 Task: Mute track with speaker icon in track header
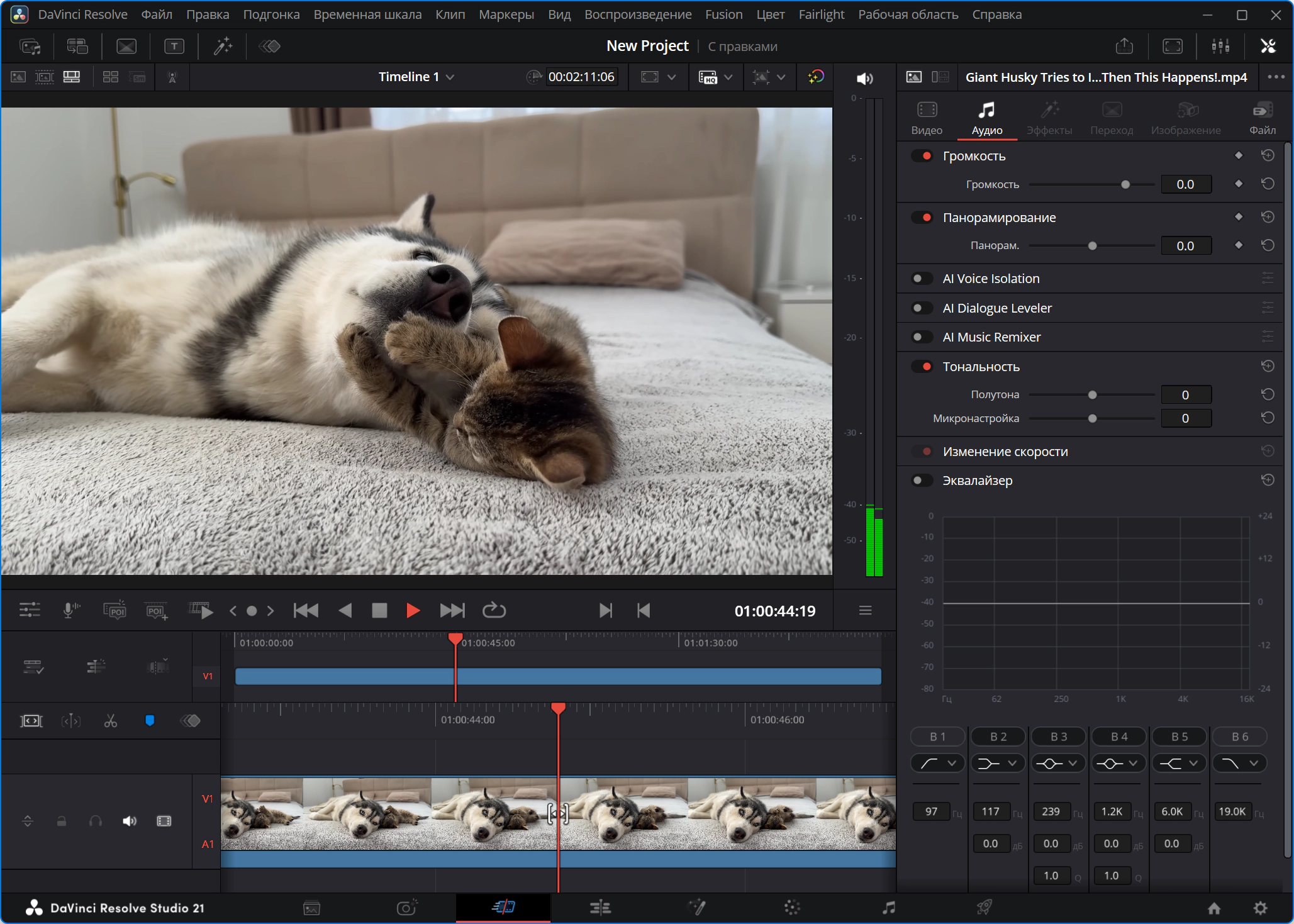point(130,821)
